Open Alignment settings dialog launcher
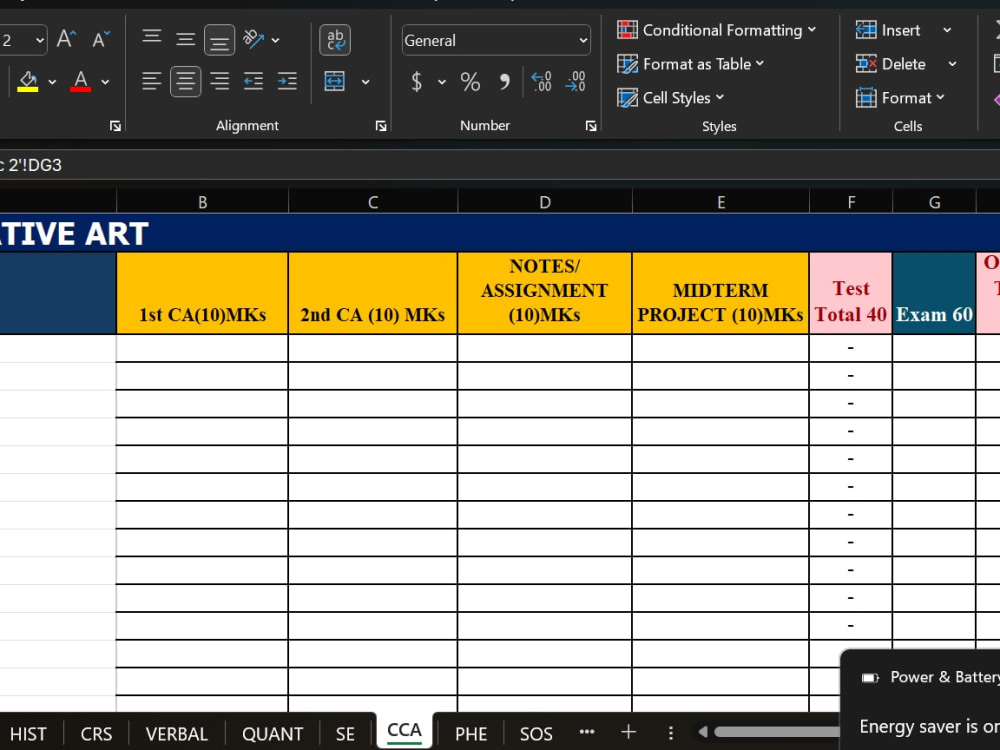This screenshot has height=750, width=1000. (381, 126)
